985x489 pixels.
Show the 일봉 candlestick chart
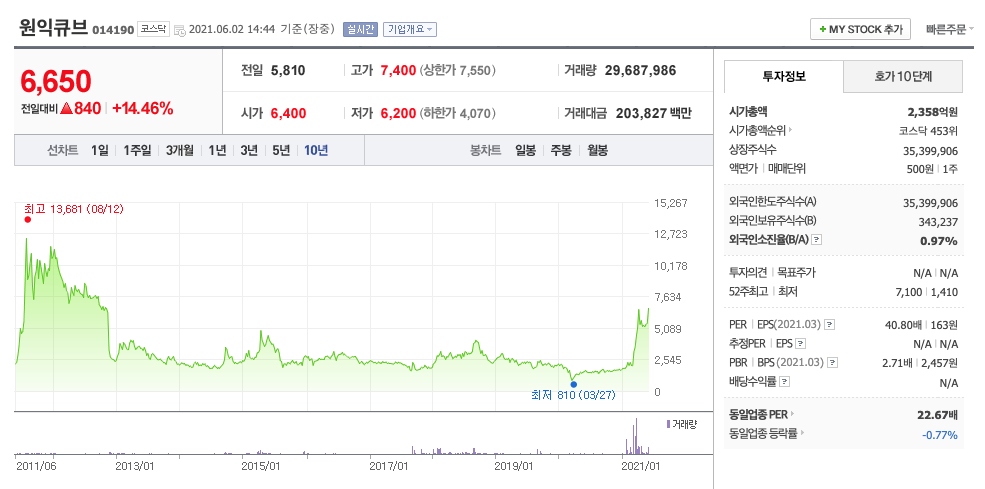(526, 151)
